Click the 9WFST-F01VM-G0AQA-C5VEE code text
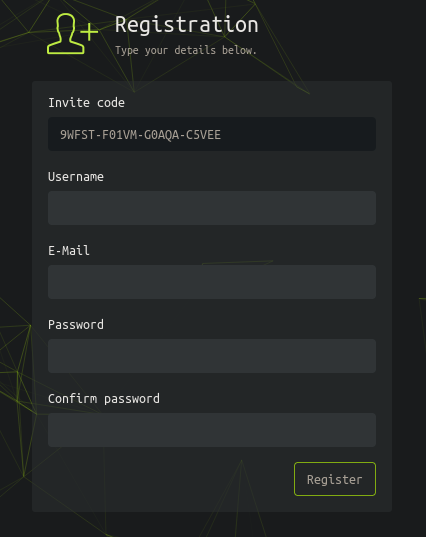The height and width of the screenshot is (537, 426). point(140,135)
